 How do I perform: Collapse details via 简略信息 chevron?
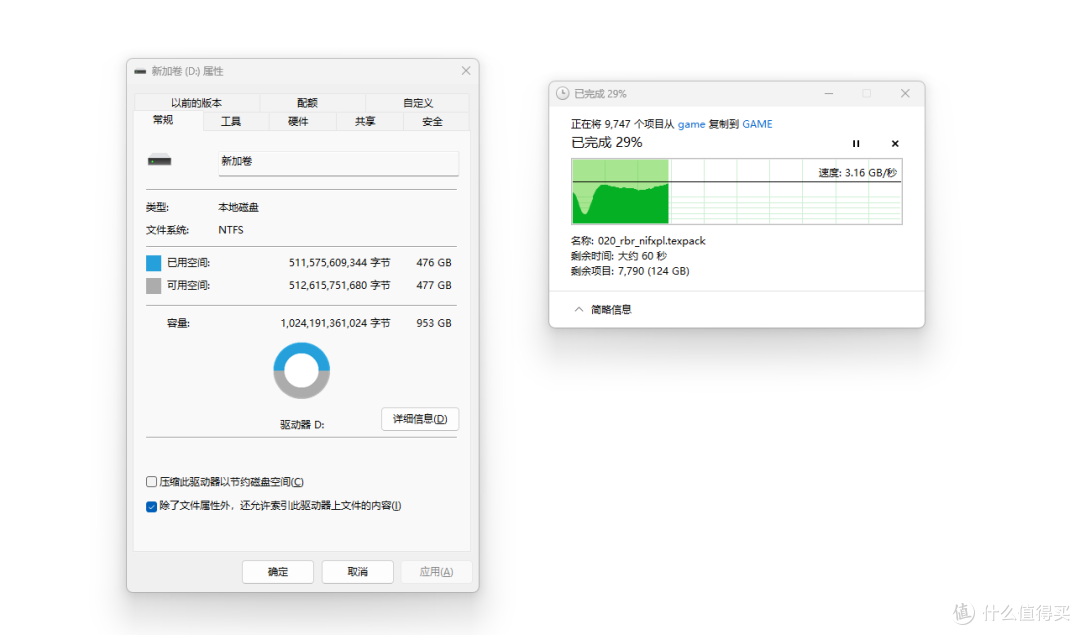coord(579,309)
